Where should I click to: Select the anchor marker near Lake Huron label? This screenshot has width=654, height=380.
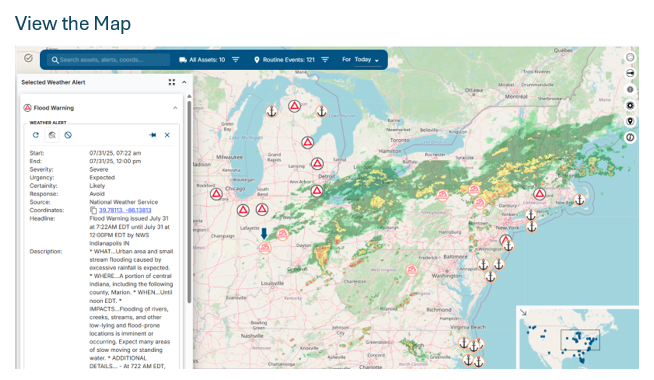321,111
